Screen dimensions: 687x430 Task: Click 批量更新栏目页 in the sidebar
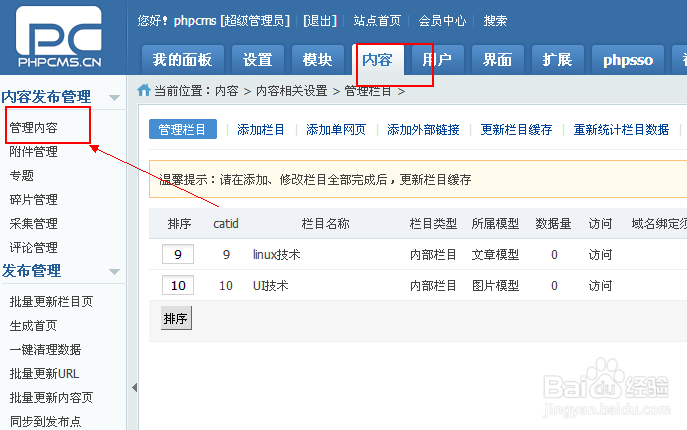[51, 302]
